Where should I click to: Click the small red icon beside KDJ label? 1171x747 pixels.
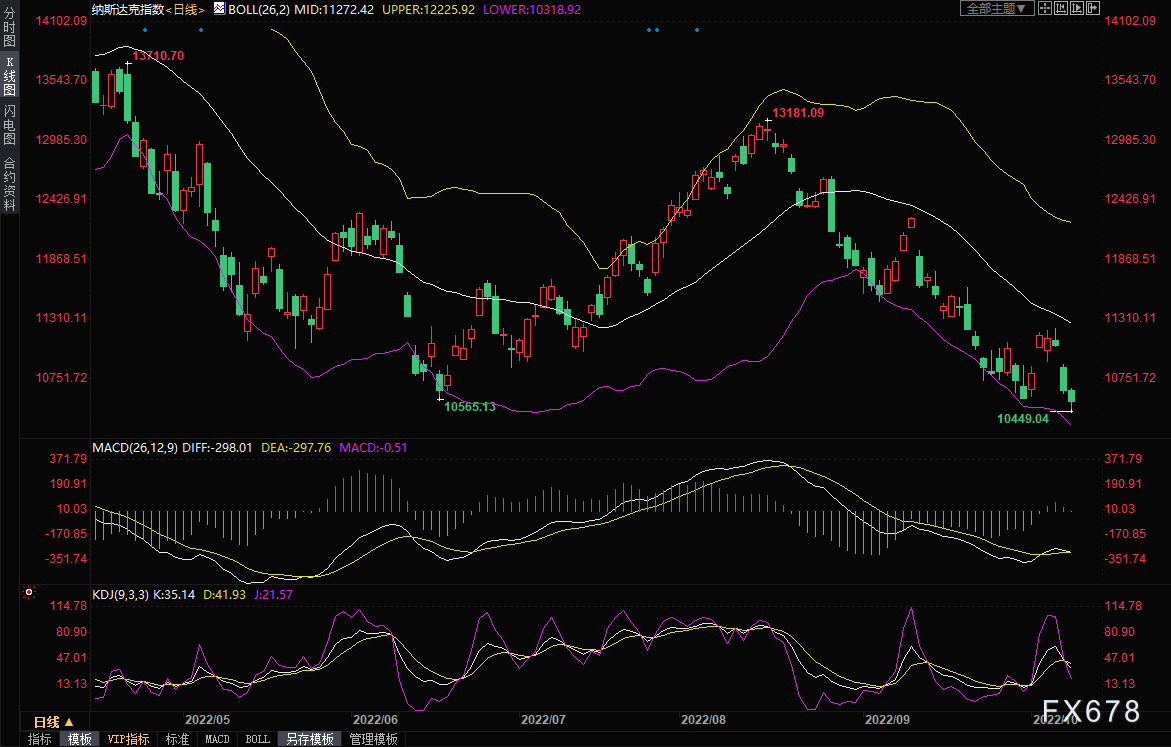(28, 594)
